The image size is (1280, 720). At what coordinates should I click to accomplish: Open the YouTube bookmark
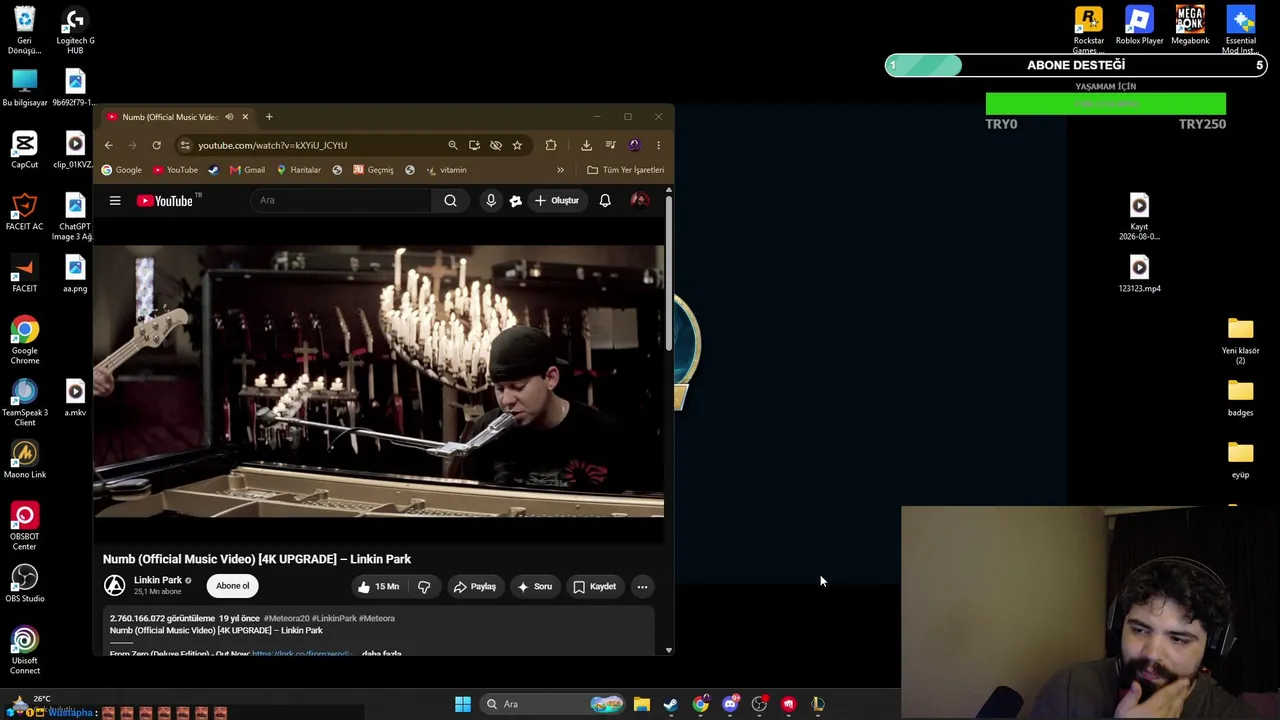(x=175, y=170)
